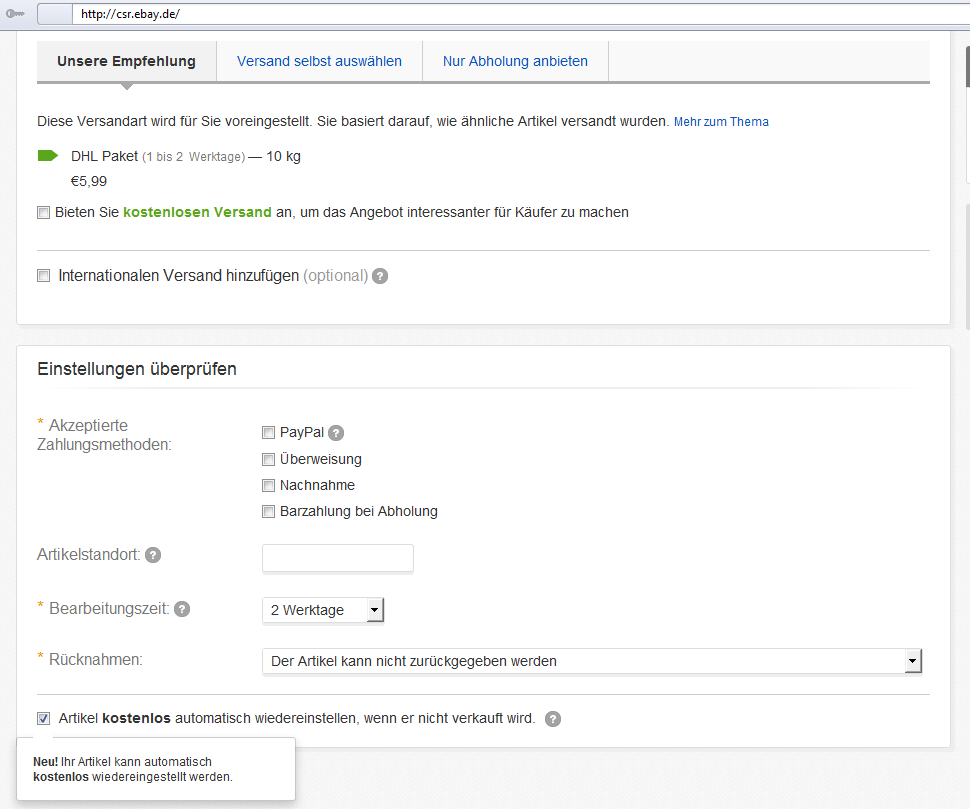Tick the PayPal payment checkbox
The width and height of the screenshot is (970, 809).
[268, 433]
